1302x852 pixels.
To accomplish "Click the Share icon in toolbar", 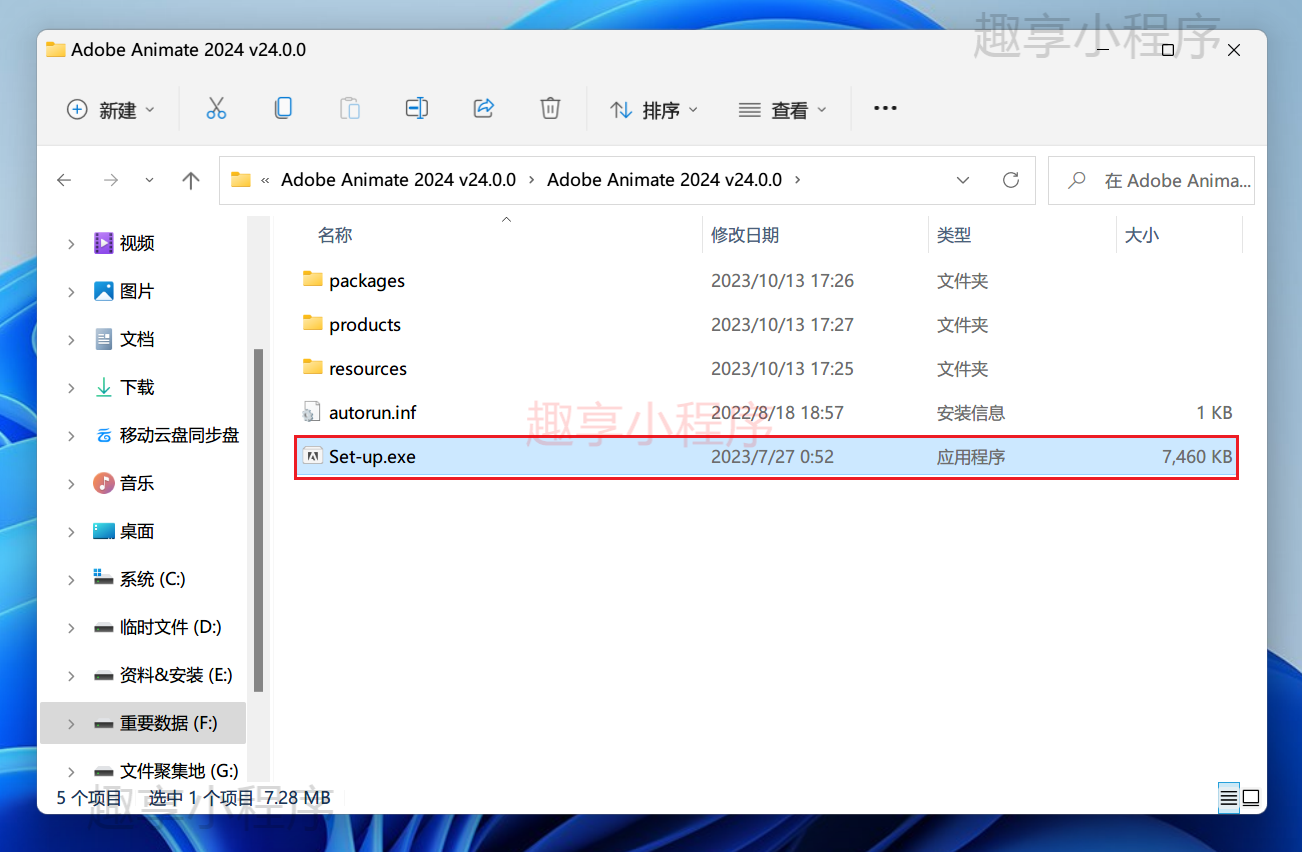I will point(484,108).
